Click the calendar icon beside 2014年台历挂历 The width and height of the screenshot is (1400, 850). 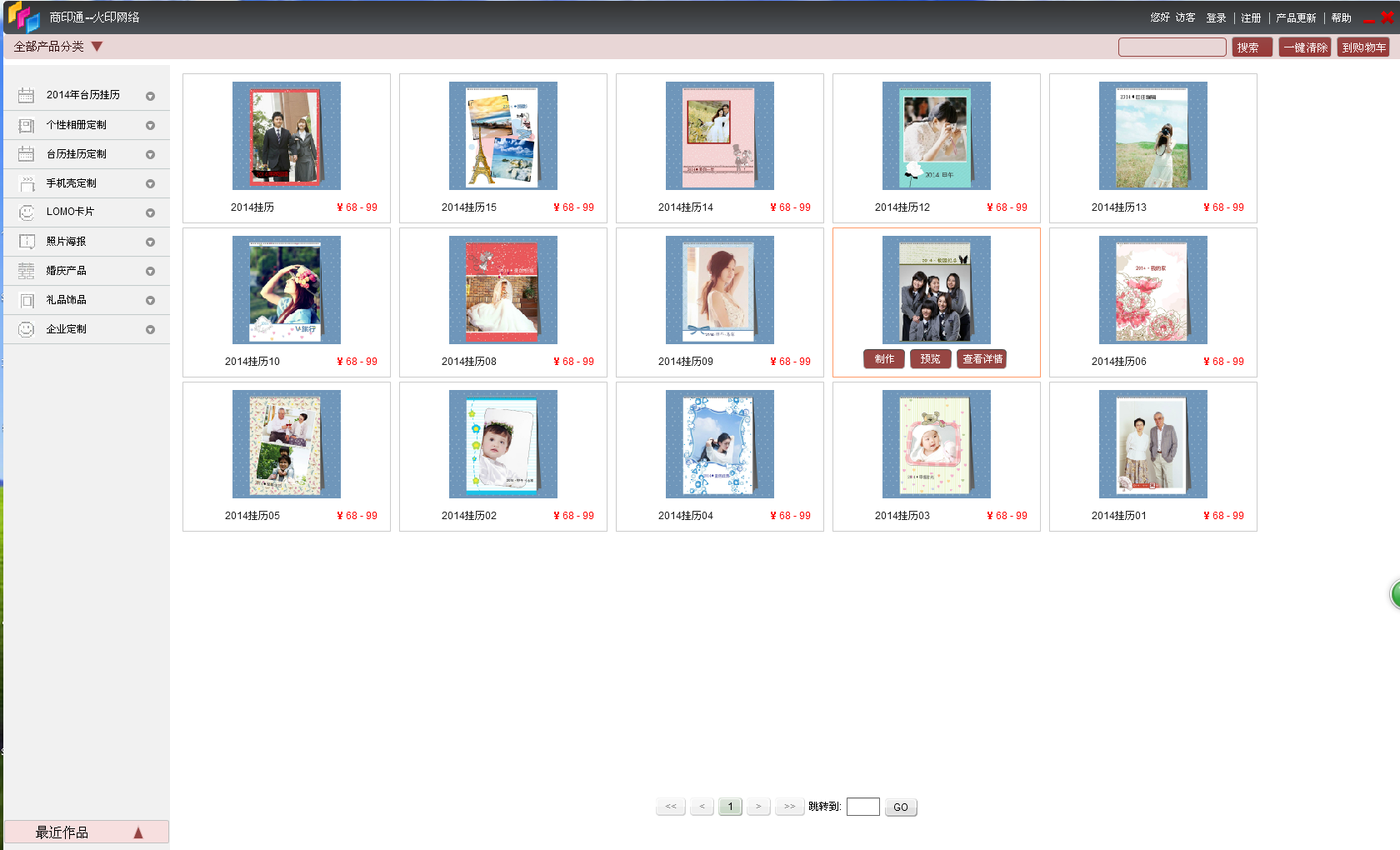27,95
